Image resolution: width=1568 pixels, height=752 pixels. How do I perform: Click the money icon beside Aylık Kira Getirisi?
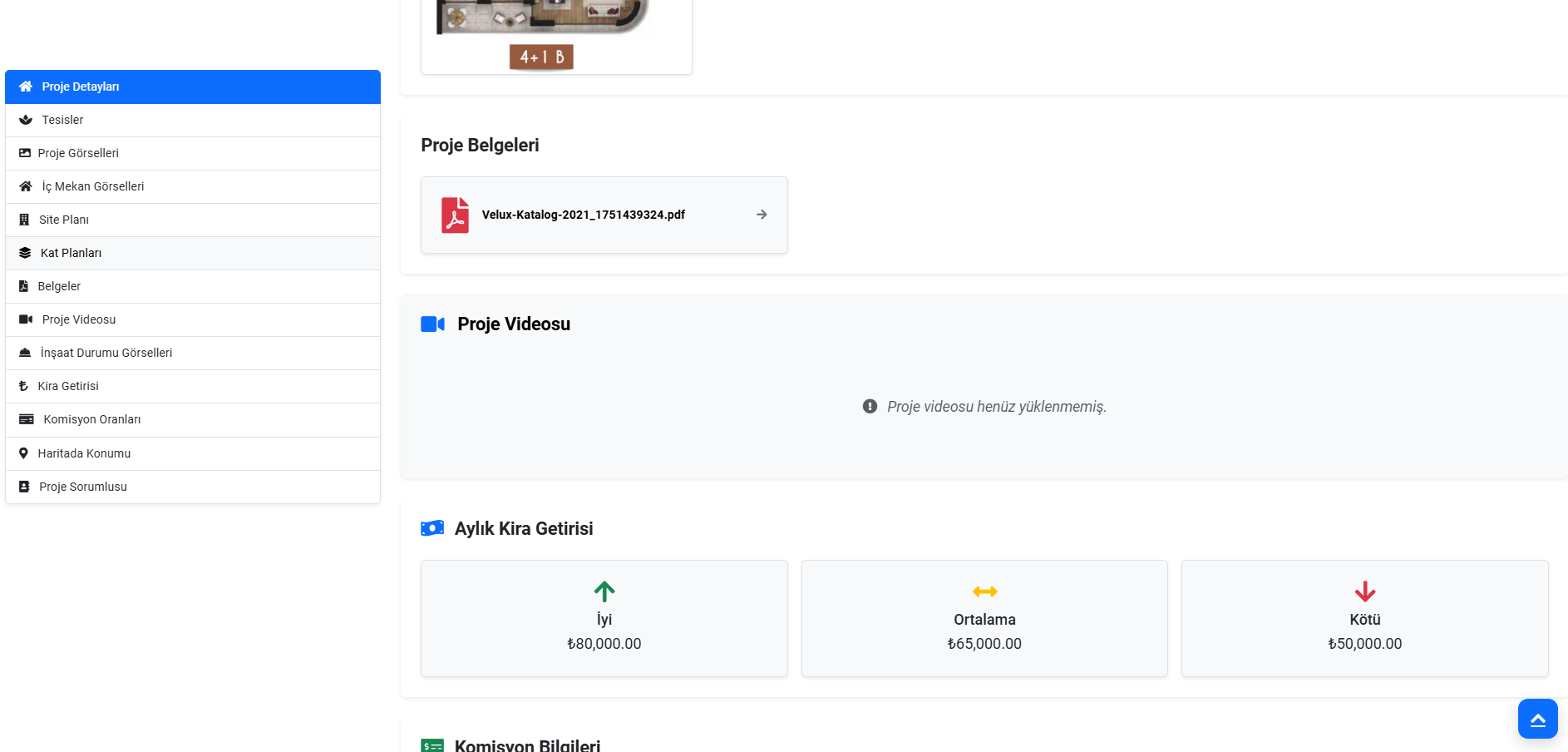pos(432,529)
